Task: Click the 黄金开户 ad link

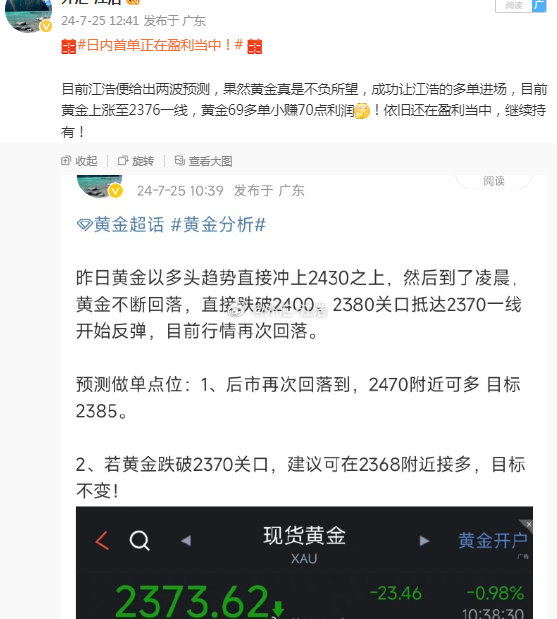Action: click(492, 540)
